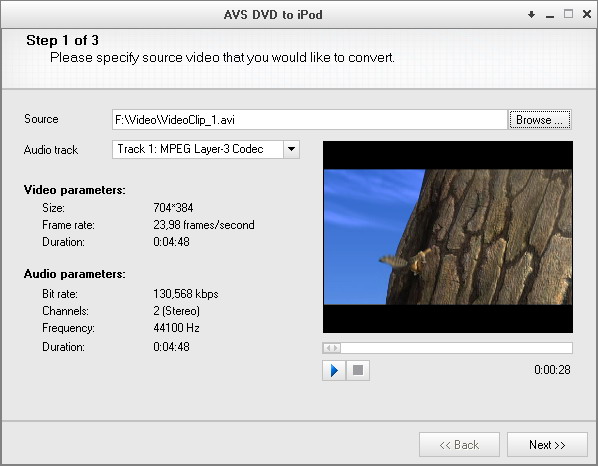This screenshot has height=466, width=598.
Task: Click the down-arrow icon in title bar
Action: (x=531, y=15)
